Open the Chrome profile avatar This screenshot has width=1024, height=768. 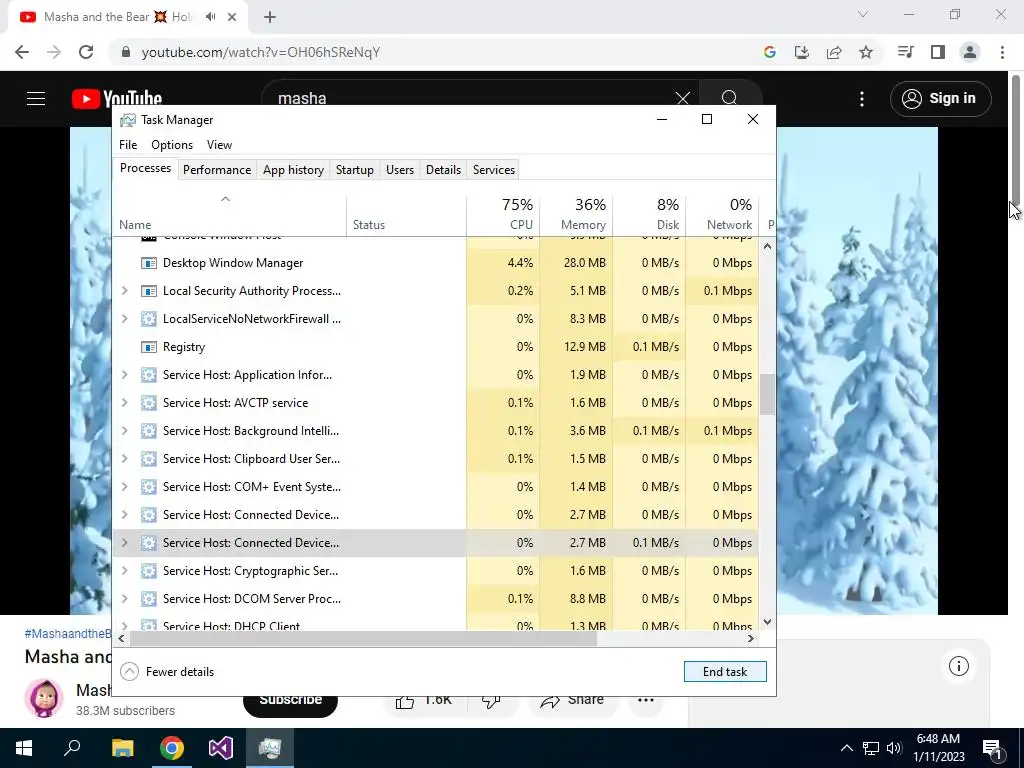pyautogui.click(x=970, y=52)
